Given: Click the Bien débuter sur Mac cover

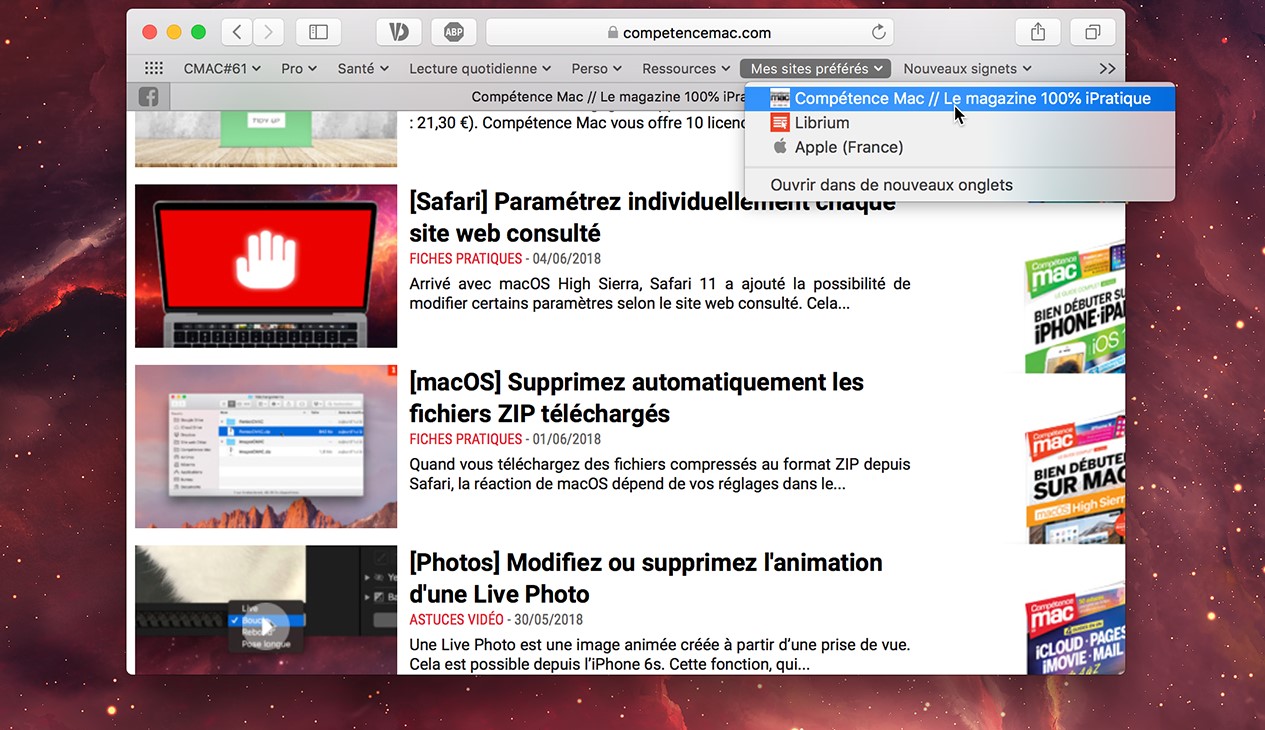Looking at the screenshot, I should tap(1075, 477).
